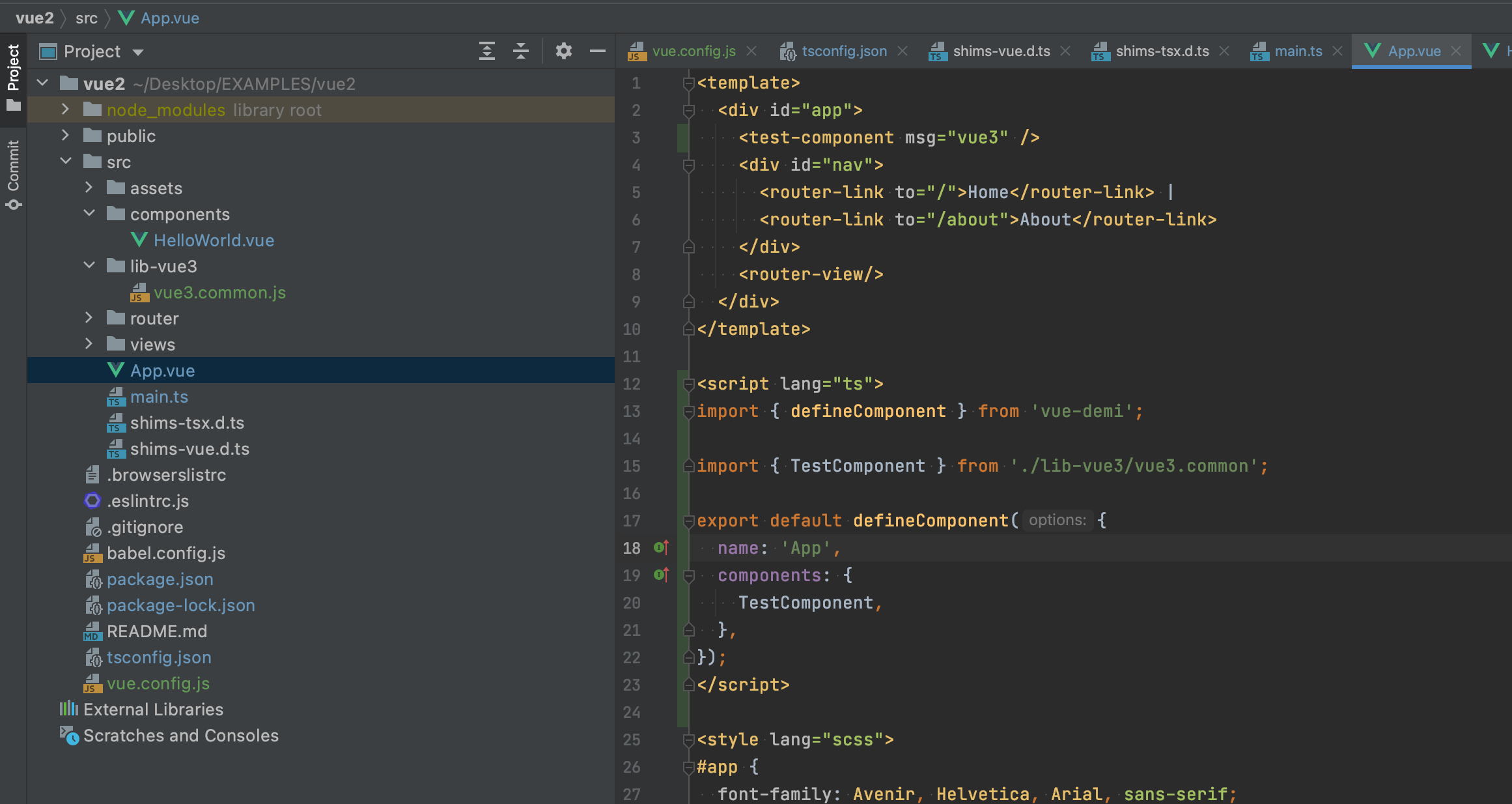Image resolution: width=1512 pixels, height=804 pixels.
Task: Open the Commit side tool tab
Action: coord(13,175)
